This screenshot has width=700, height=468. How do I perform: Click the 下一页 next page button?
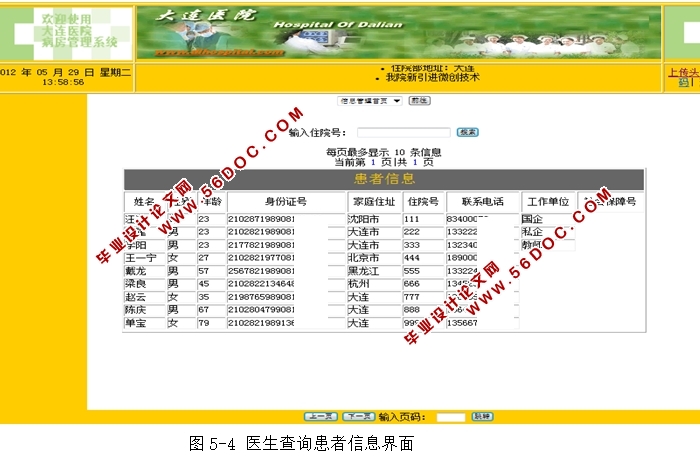[x=358, y=417]
